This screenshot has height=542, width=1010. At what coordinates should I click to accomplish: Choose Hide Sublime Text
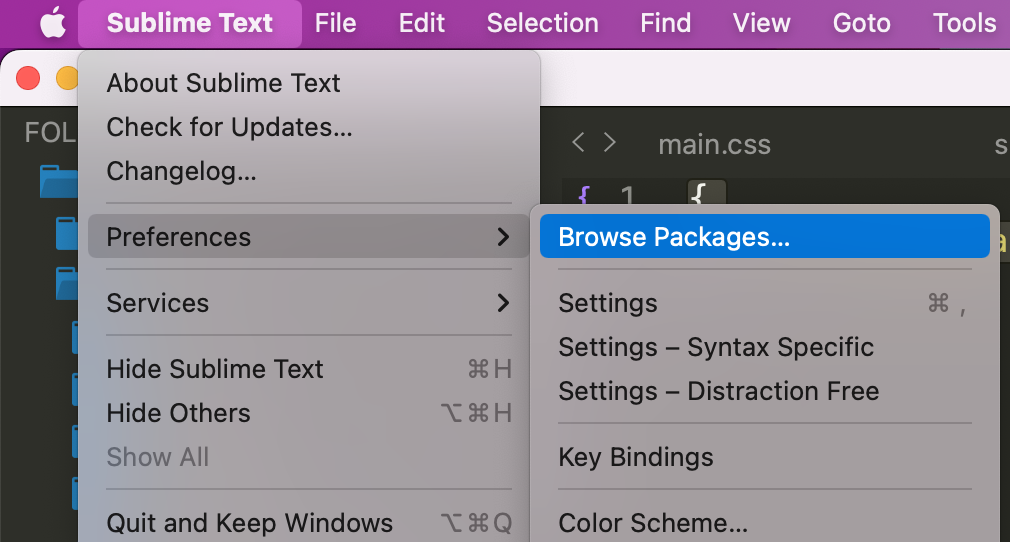pos(215,369)
